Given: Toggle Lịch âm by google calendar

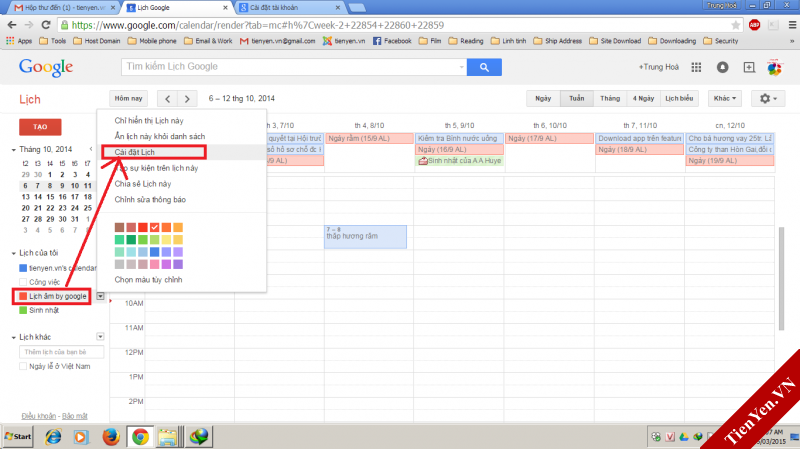Looking at the screenshot, I should [23, 296].
